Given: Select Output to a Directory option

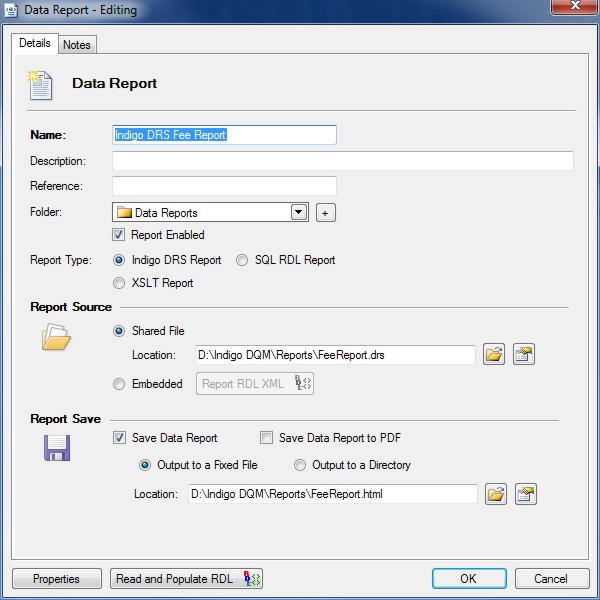Looking at the screenshot, I should click(x=300, y=465).
